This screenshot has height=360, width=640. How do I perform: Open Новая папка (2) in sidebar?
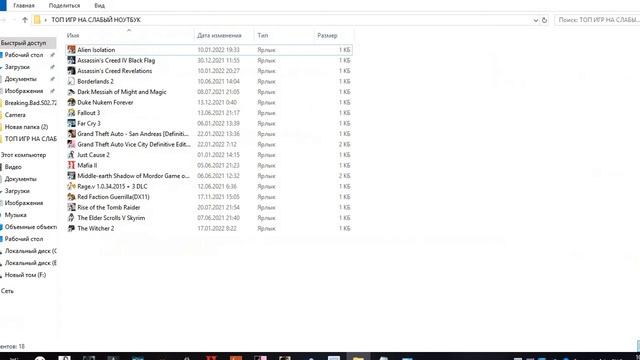26,127
